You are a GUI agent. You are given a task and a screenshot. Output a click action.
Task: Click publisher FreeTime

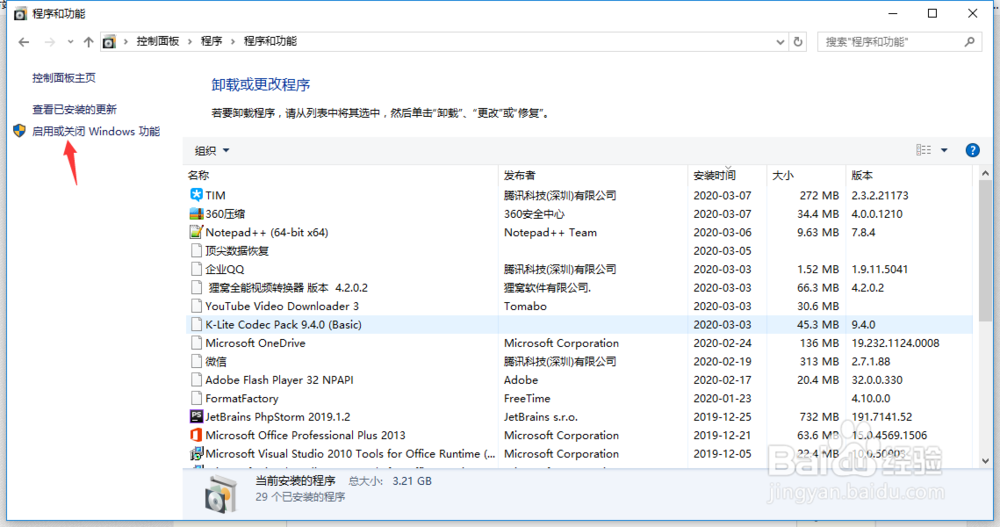tap(527, 399)
